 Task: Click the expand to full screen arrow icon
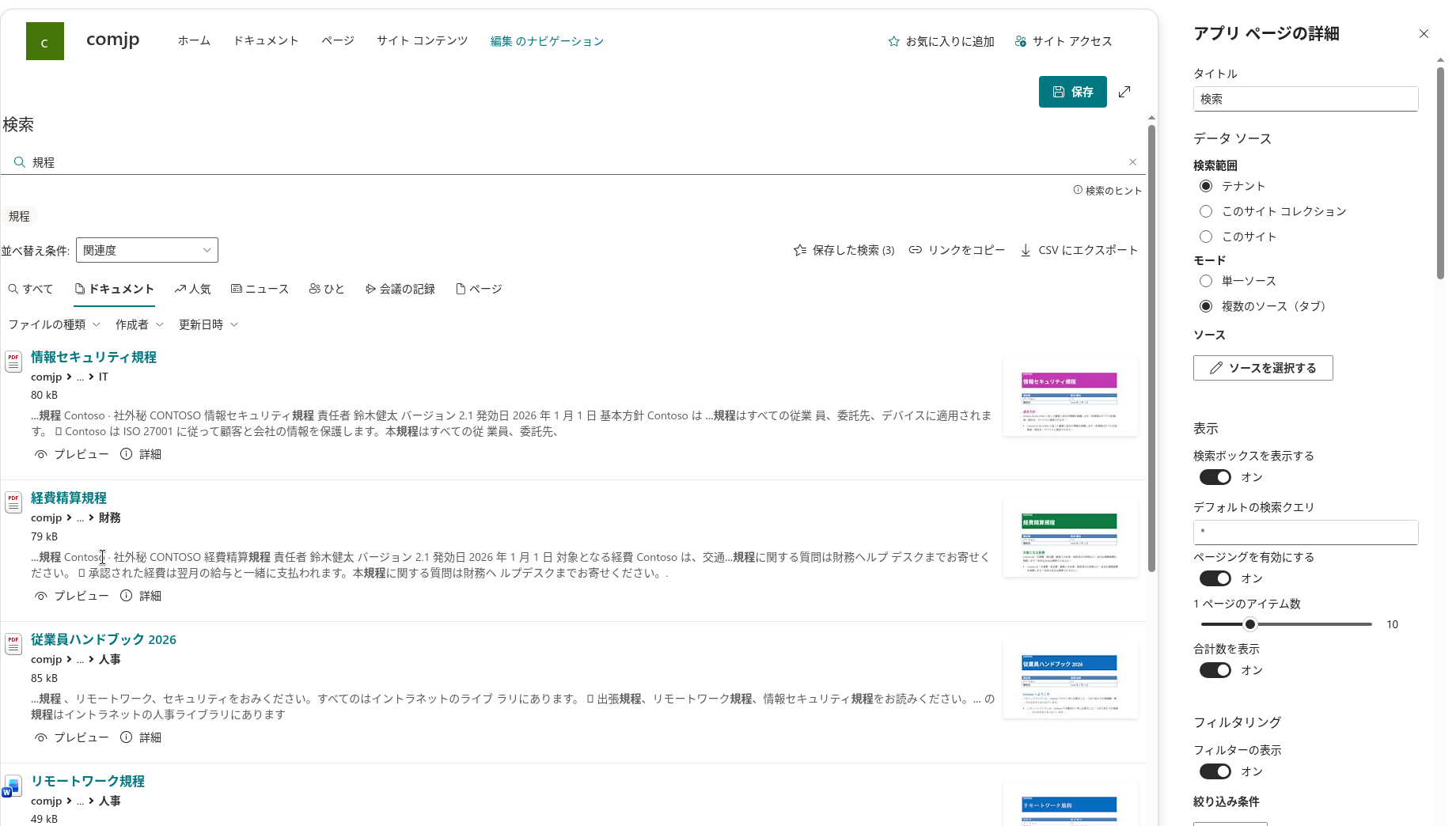tap(1124, 92)
